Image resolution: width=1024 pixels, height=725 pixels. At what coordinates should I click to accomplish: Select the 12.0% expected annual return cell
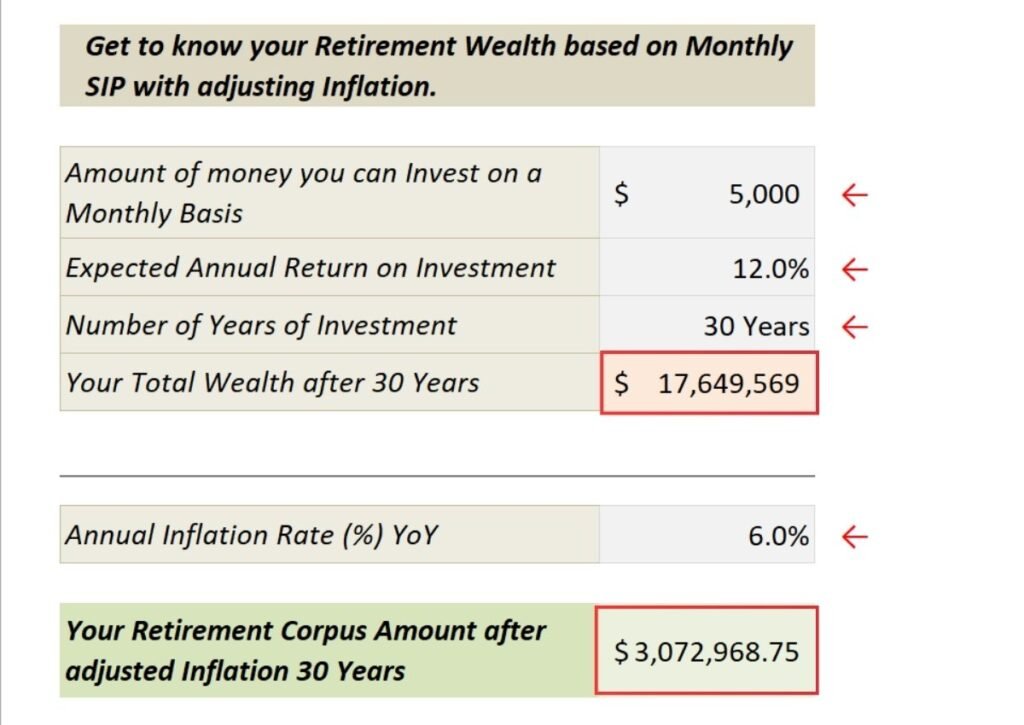pos(707,268)
